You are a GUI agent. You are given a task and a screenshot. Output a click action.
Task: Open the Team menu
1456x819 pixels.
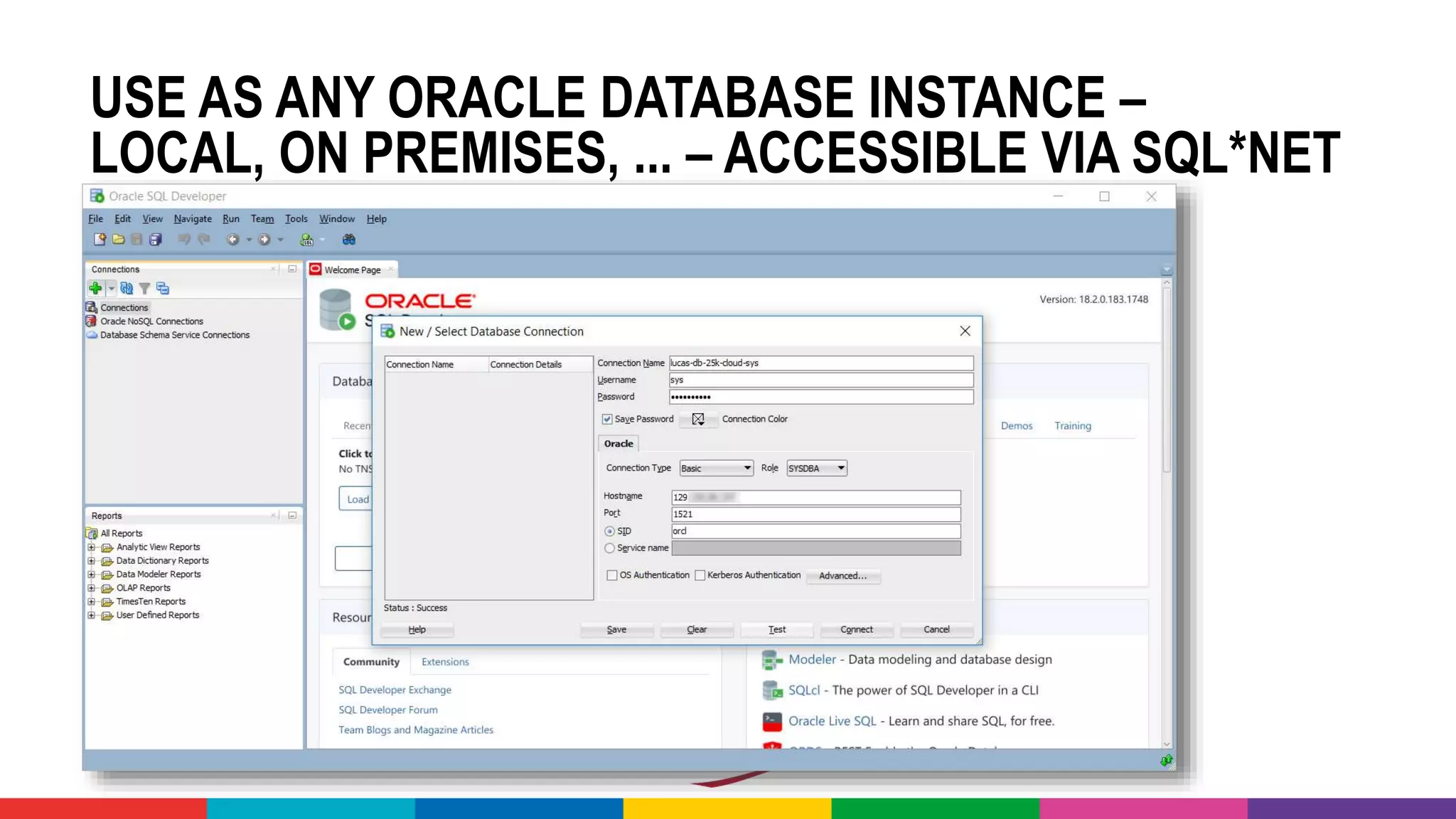[x=262, y=219]
